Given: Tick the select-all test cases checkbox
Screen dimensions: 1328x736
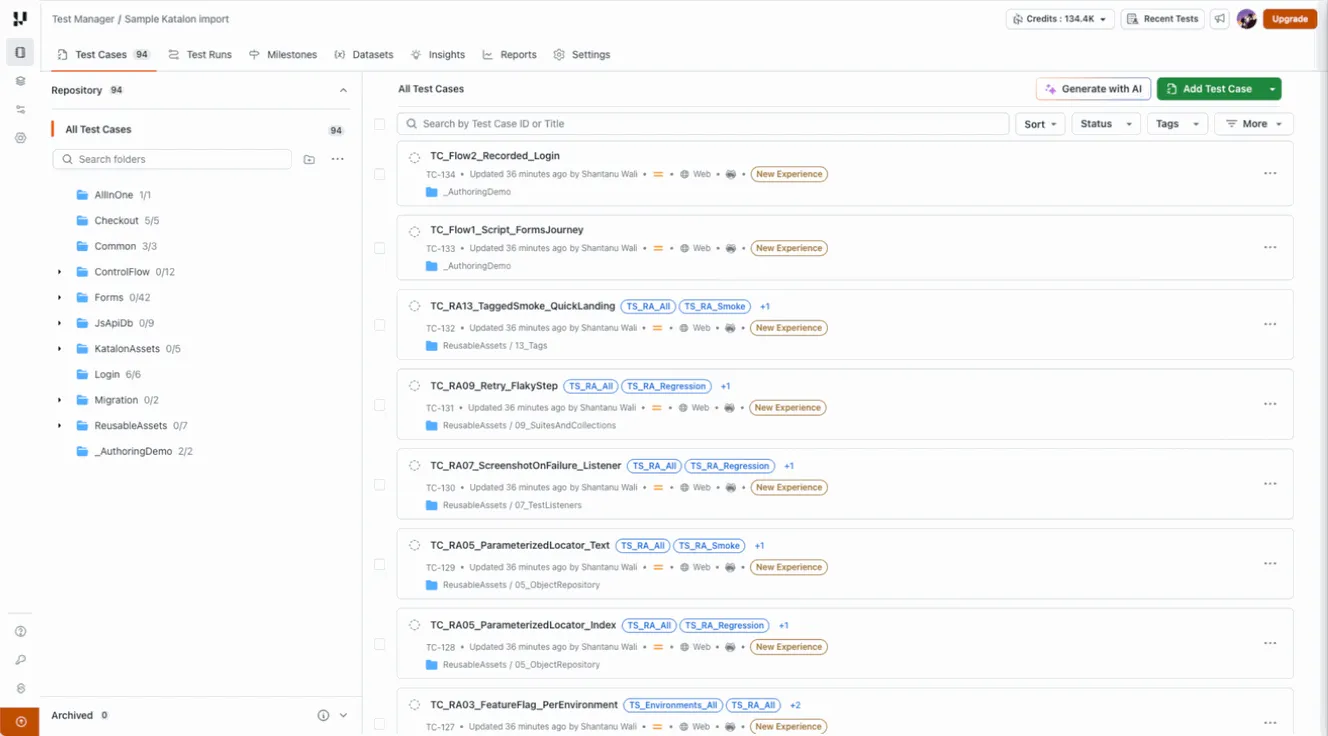Looking at the screenshot, I should tap(379, 125).
